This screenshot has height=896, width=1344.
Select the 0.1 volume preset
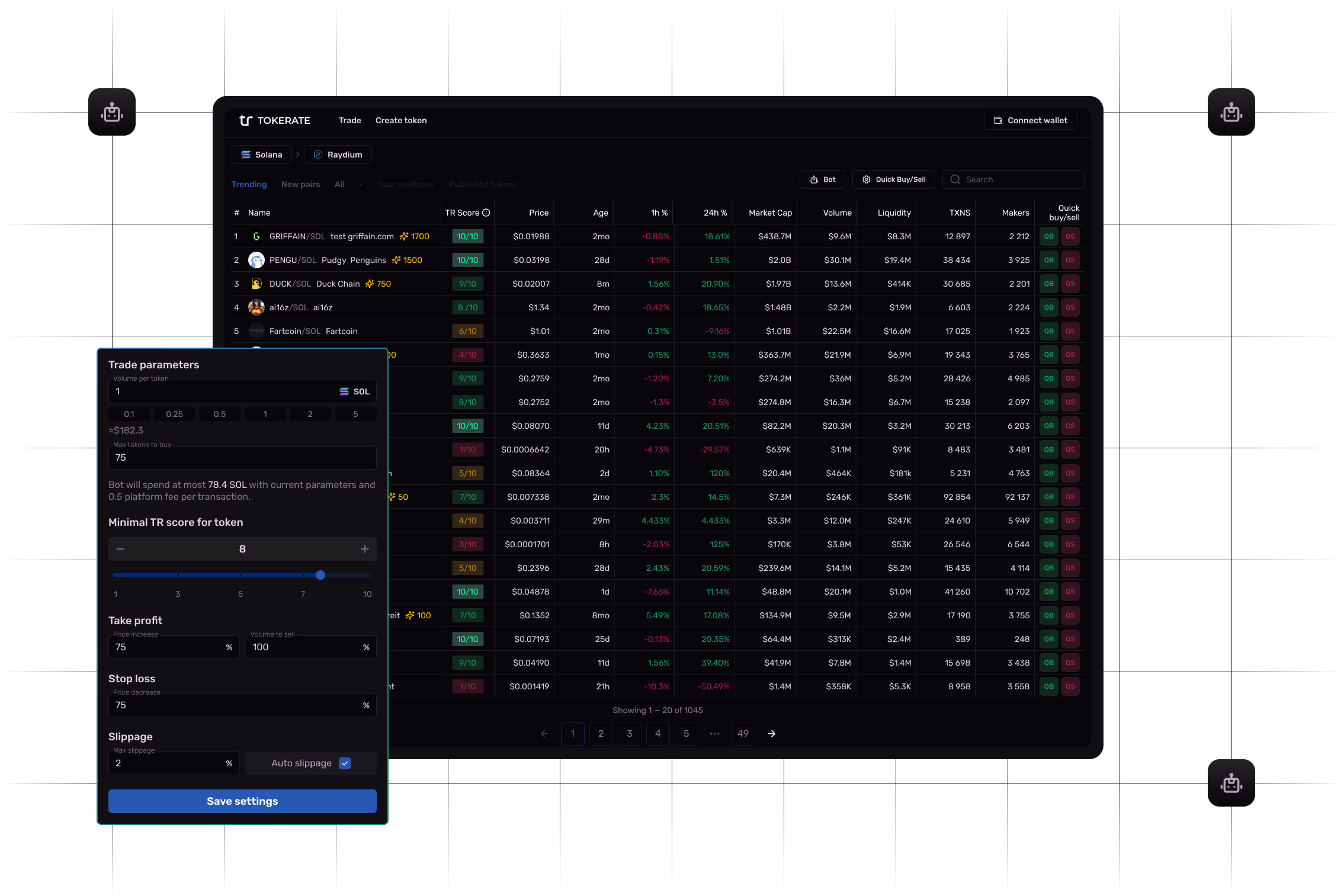129,414
